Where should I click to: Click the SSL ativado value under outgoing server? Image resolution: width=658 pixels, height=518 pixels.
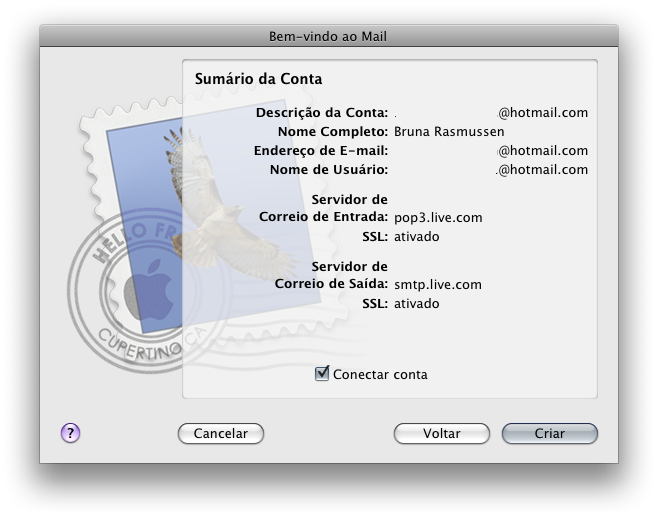[417, 303]
